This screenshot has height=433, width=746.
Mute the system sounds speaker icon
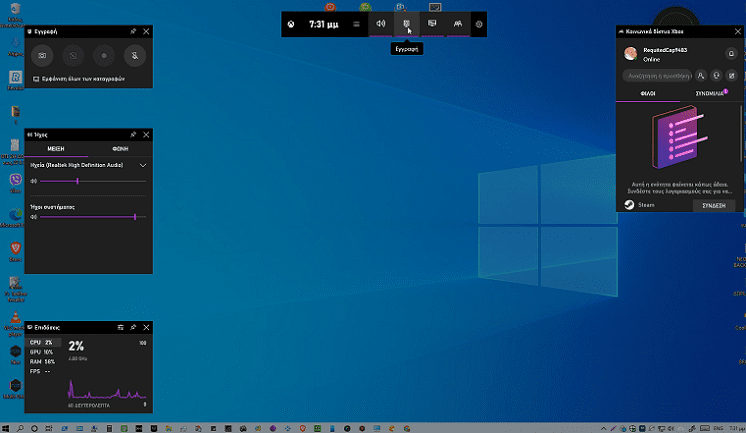[x=33, y=217]
